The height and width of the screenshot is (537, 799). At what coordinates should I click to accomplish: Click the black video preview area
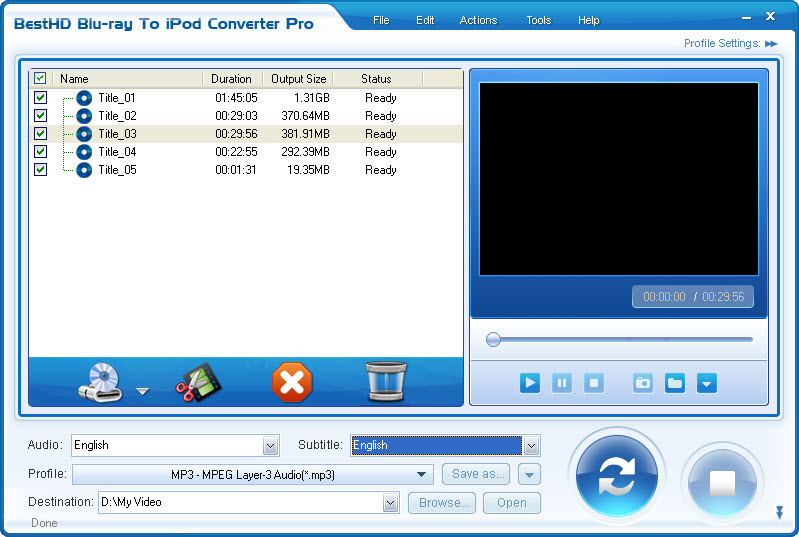coord(619,179)
